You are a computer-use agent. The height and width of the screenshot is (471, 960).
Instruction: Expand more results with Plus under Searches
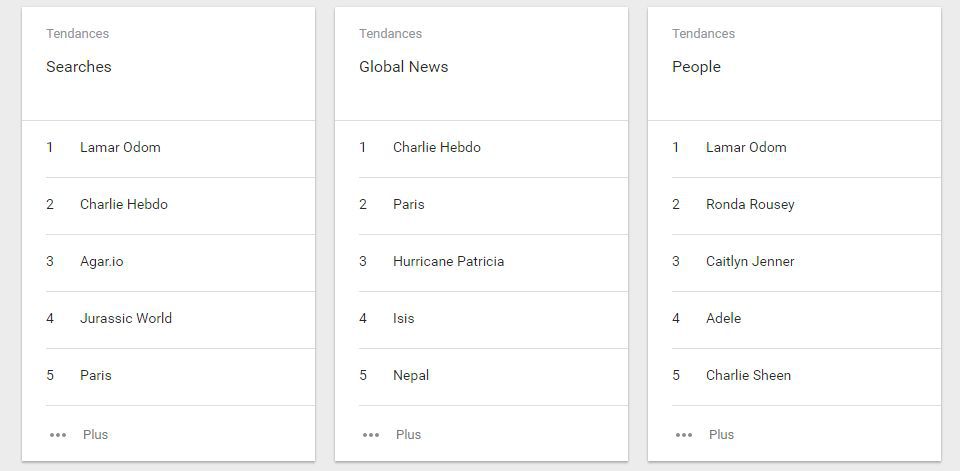[96, 435]
